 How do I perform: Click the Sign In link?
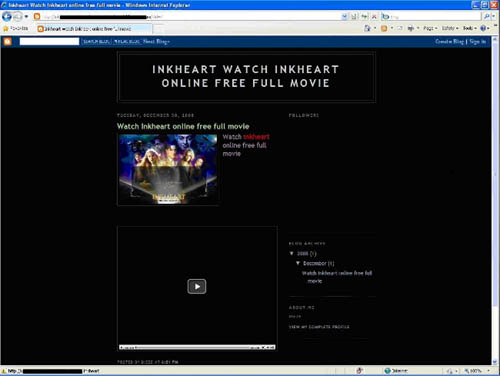478,41
